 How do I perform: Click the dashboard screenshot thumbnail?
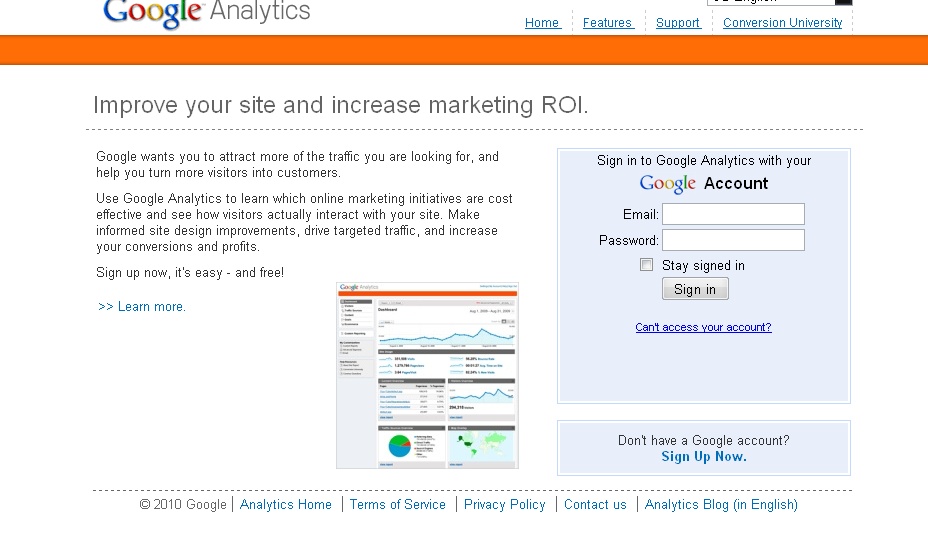tap(427, 375)
